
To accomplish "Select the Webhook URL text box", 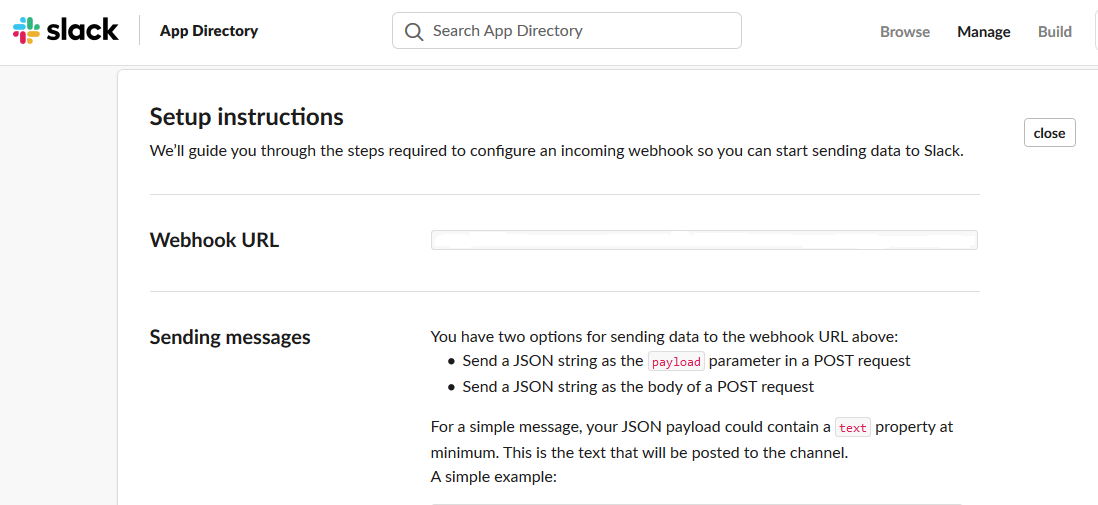I will pos(703,240).
